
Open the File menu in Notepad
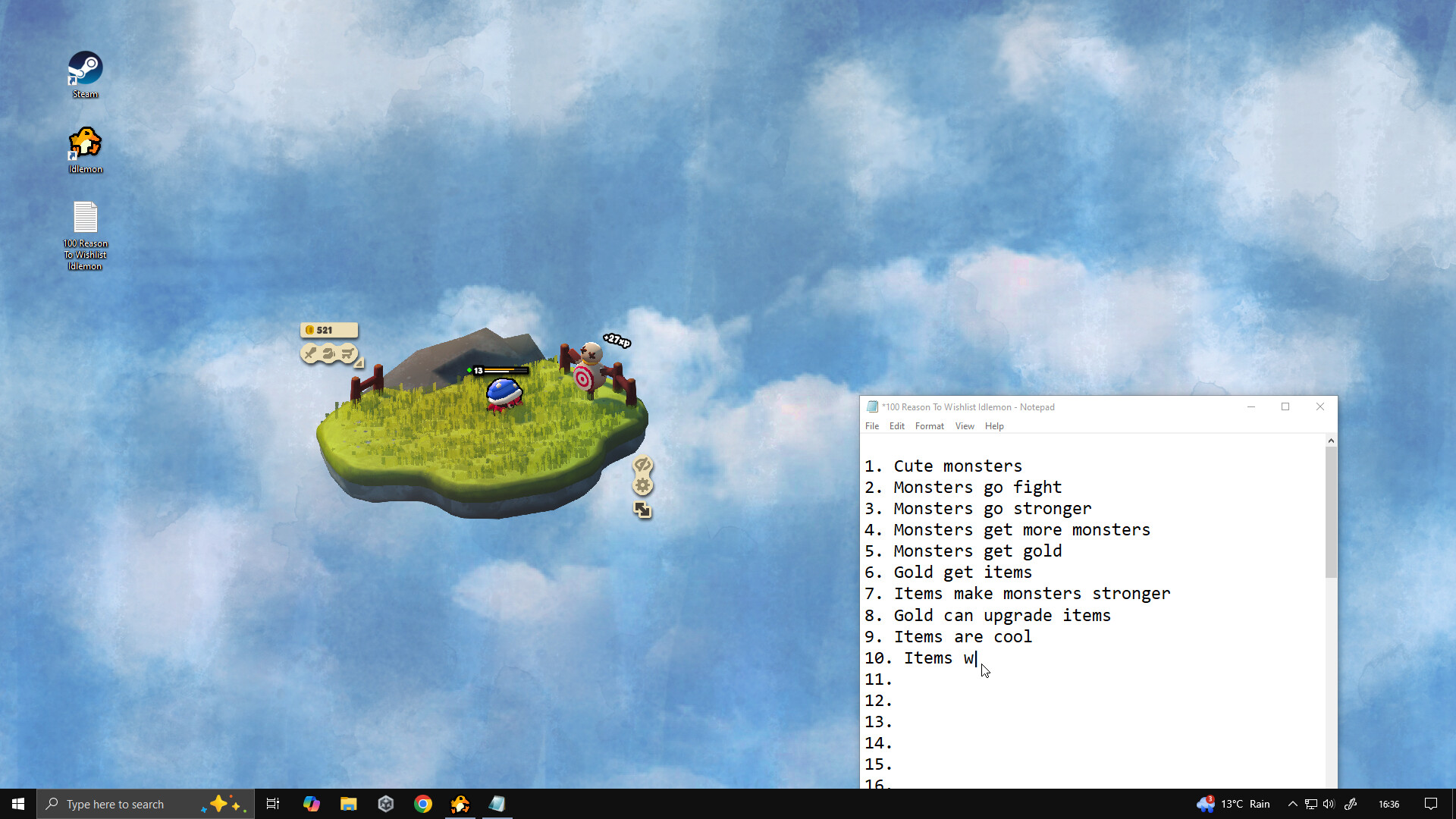pos(872,426)
